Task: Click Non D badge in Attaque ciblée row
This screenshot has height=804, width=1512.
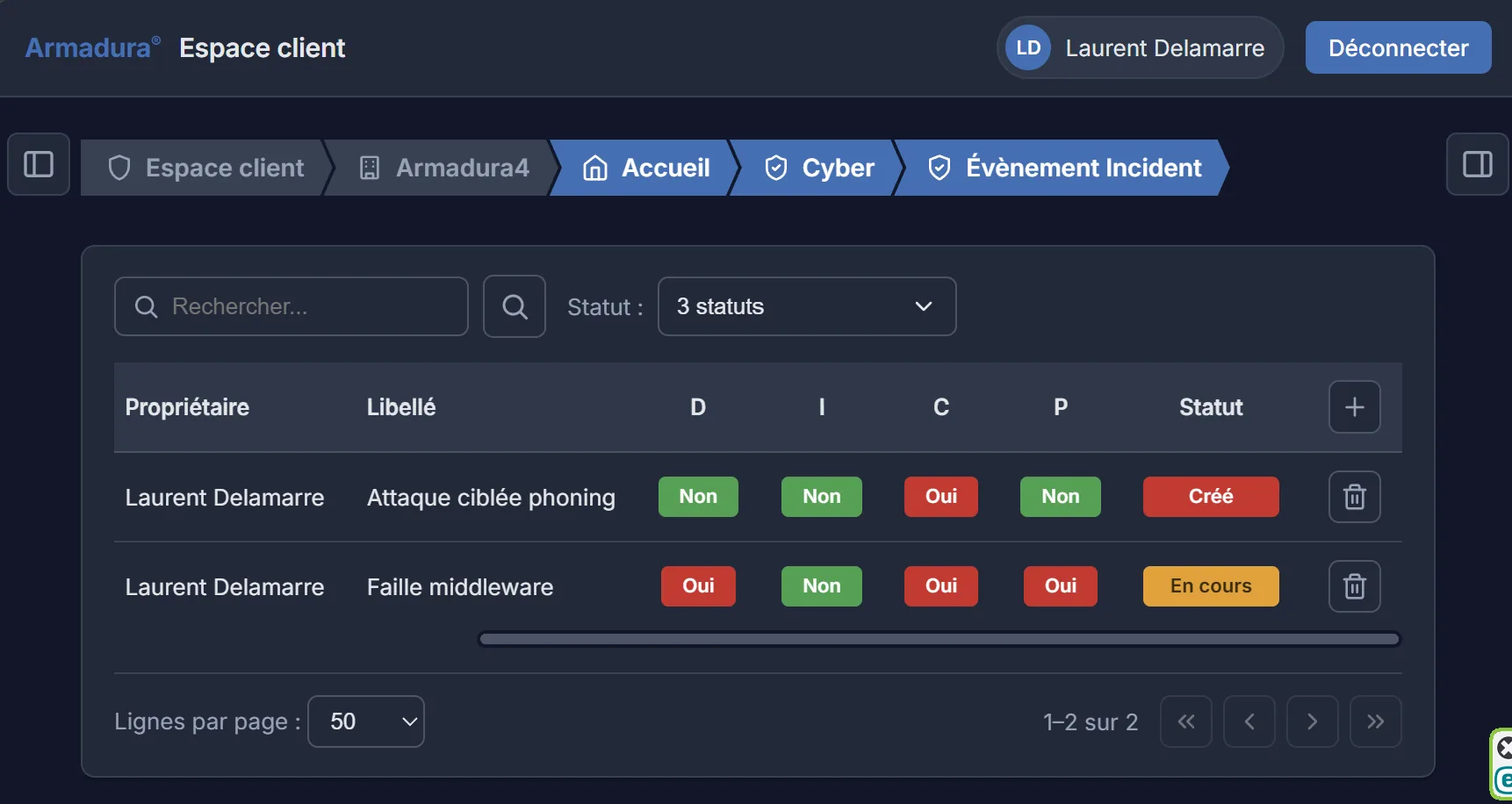Action: click(x=698, y=497)
